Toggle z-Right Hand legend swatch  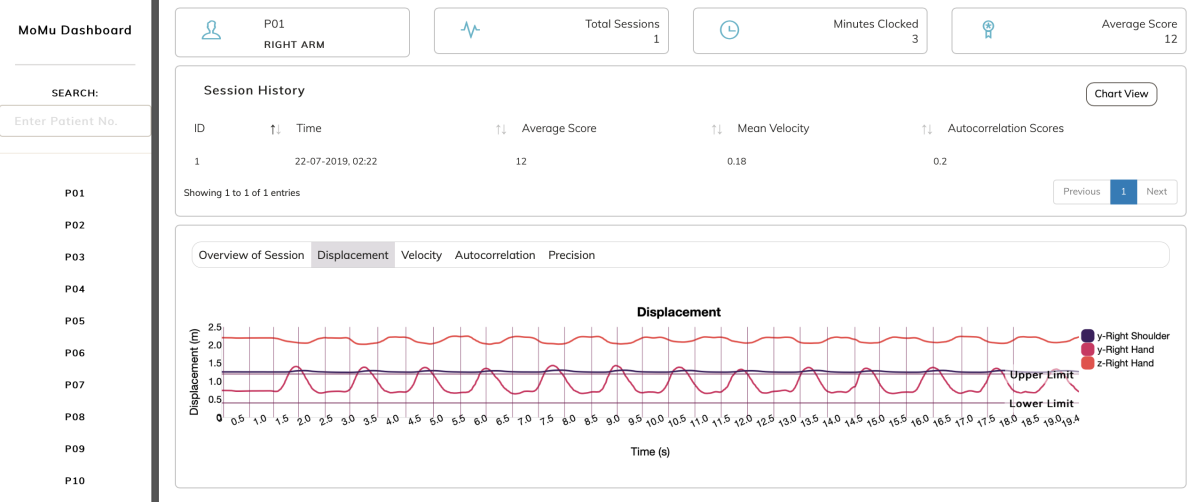pos(1088,363)
